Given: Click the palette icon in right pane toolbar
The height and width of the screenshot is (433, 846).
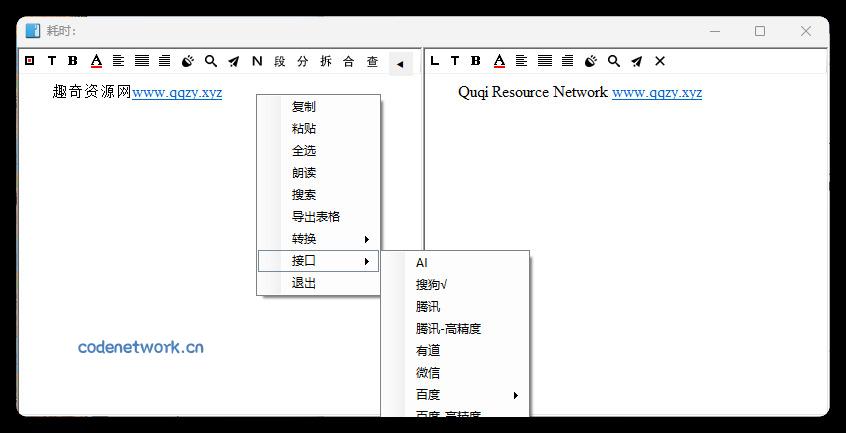Looking at the screenshot, I should click(591, 61).
